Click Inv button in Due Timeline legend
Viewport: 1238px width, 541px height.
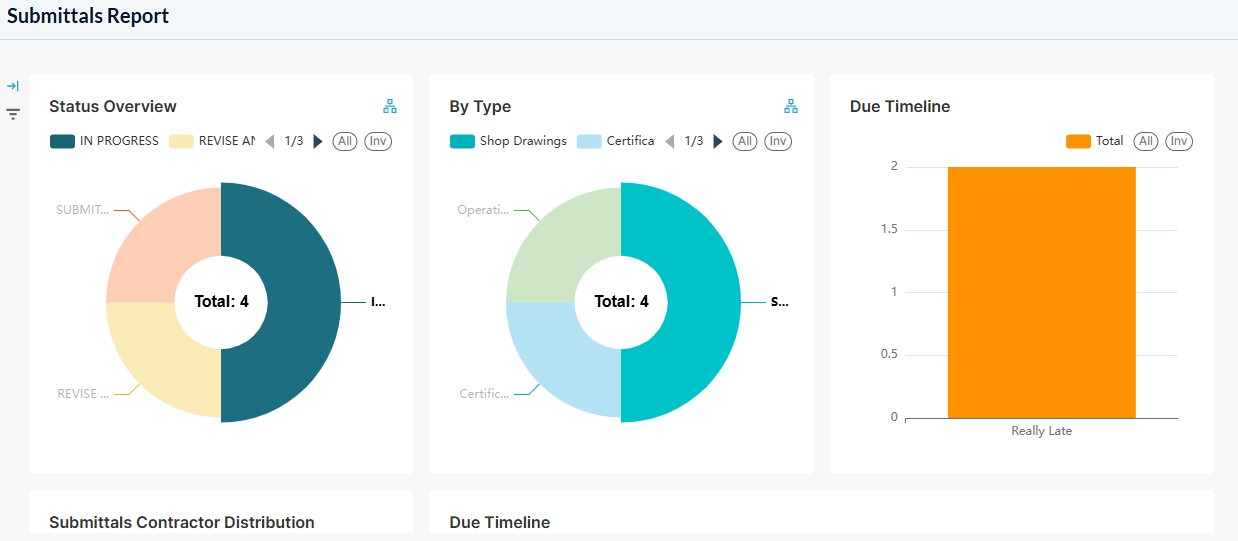pos(1179,141)
